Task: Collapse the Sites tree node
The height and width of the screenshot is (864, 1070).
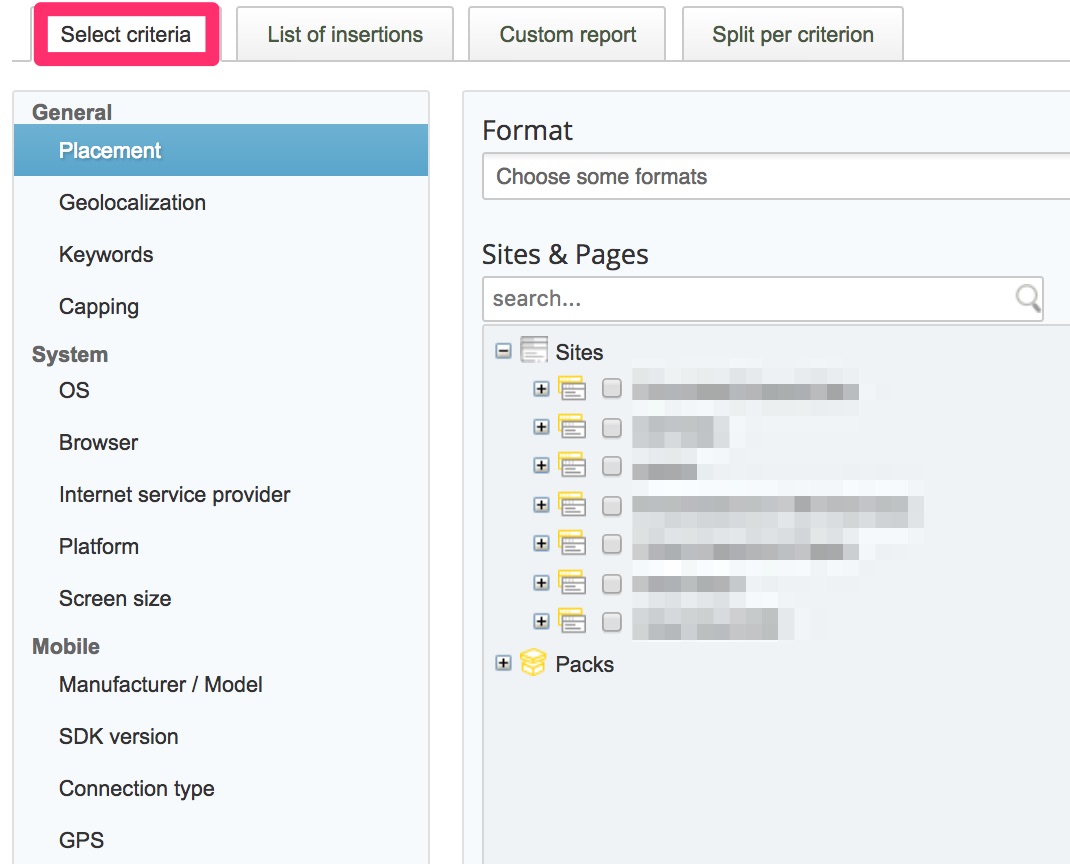Action: coord(504,351)
